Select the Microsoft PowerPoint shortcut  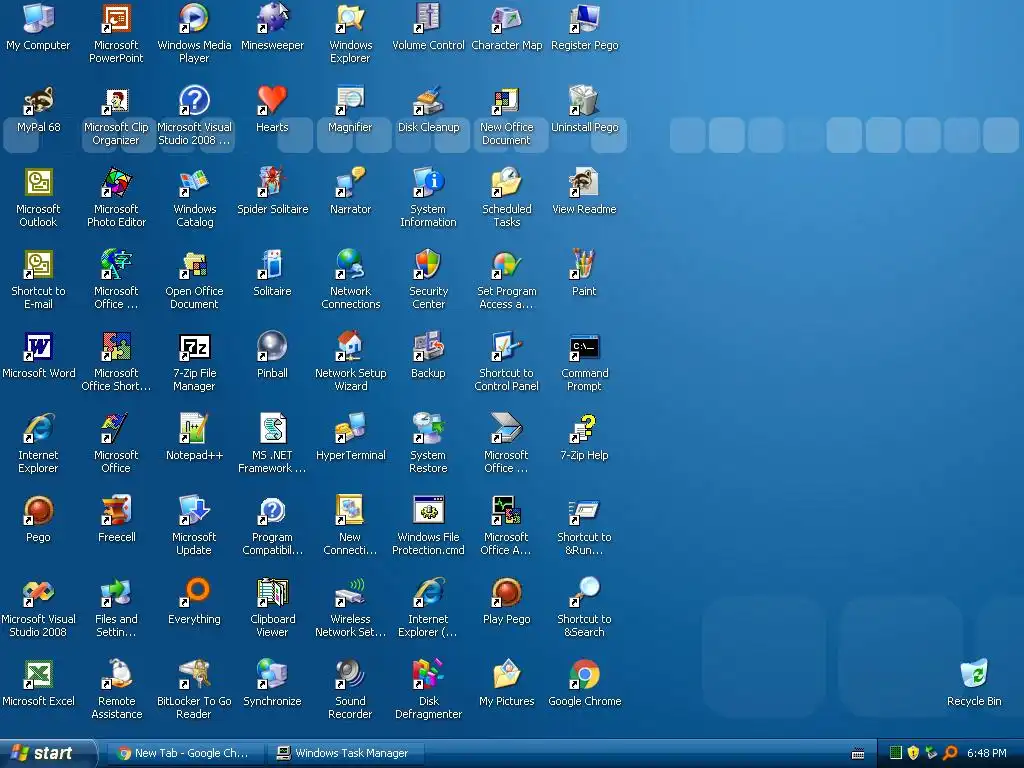click(x=116, y=18)
